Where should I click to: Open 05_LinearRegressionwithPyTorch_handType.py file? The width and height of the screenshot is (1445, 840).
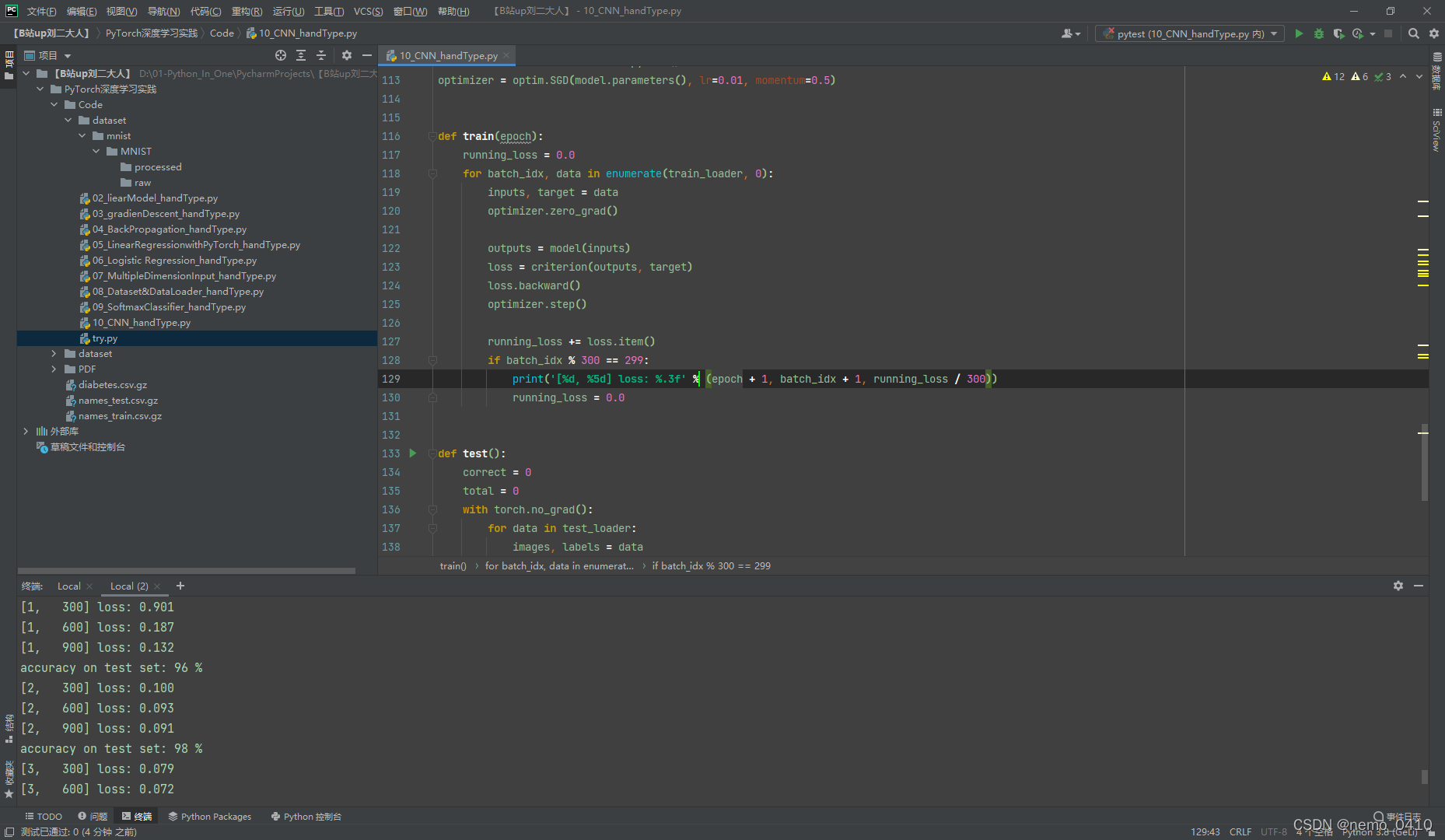(x=196, y=245)
